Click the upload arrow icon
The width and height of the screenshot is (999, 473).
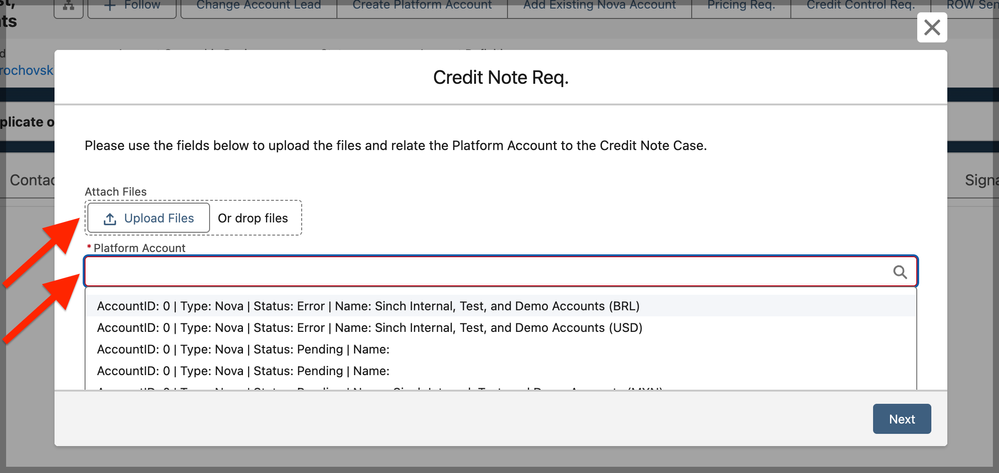(x=110, y=218)
